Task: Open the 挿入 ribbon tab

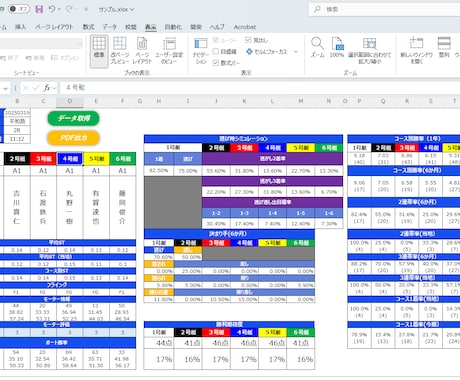Action: 20,27
